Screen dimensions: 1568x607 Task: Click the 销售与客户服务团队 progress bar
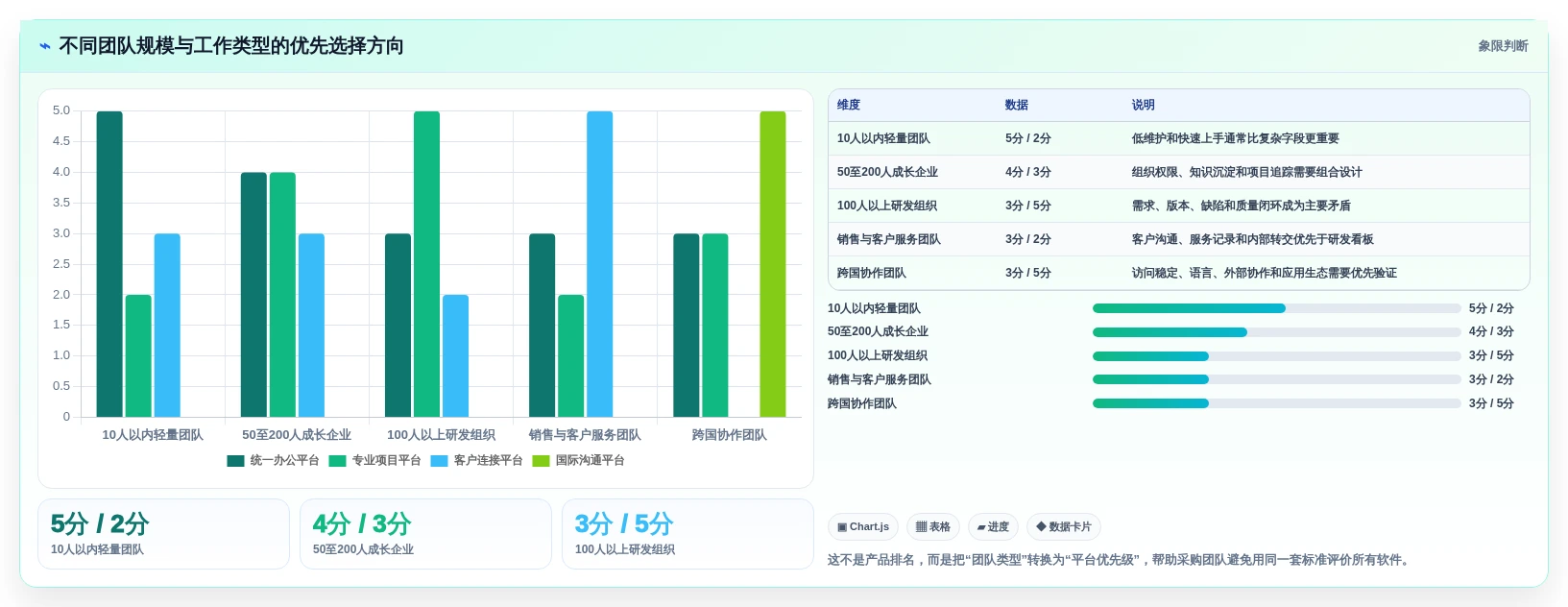tap(1276, 379)
